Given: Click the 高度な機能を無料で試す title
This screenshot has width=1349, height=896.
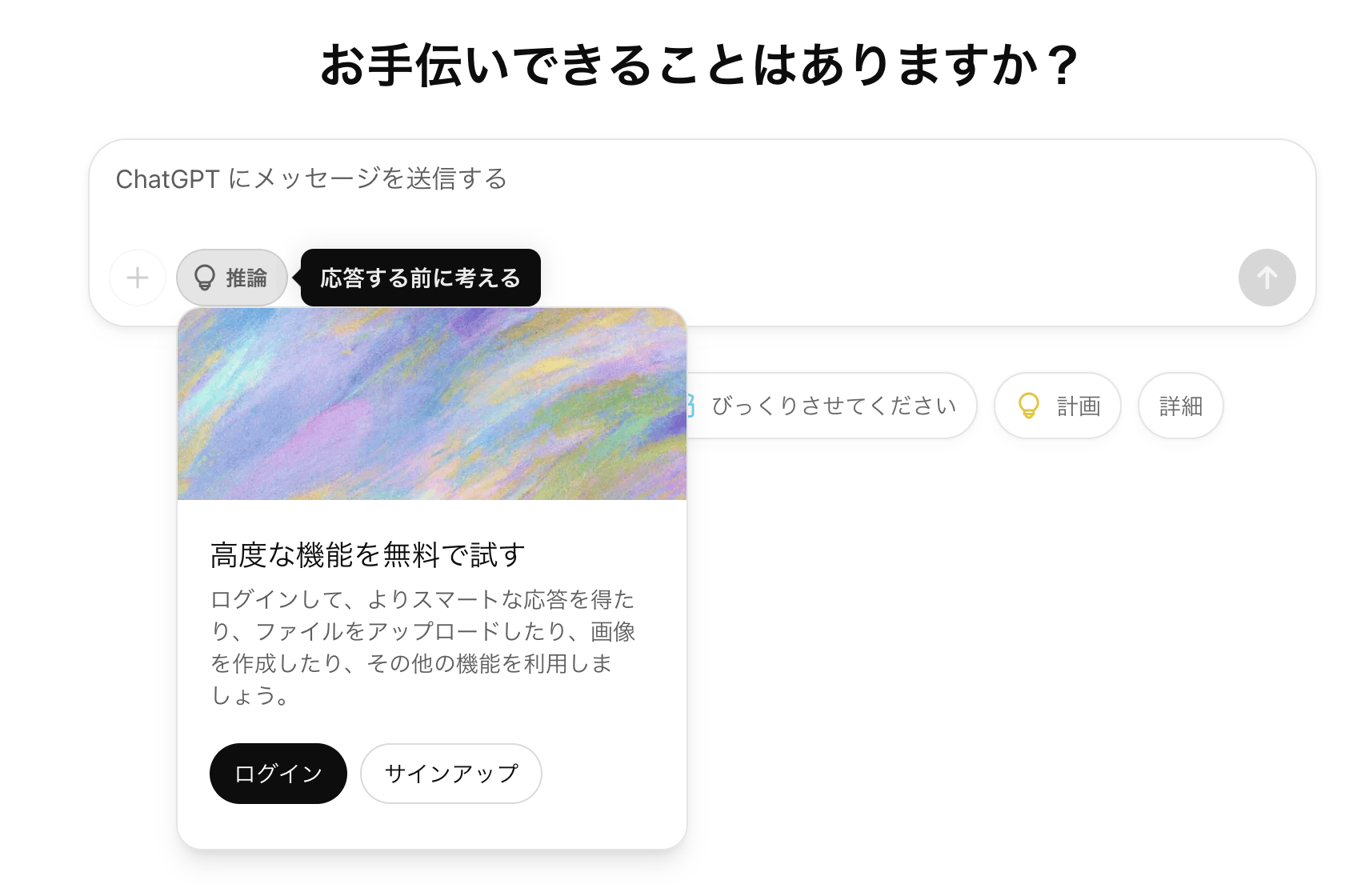Looking at the screenshot, I should (367, 554).
